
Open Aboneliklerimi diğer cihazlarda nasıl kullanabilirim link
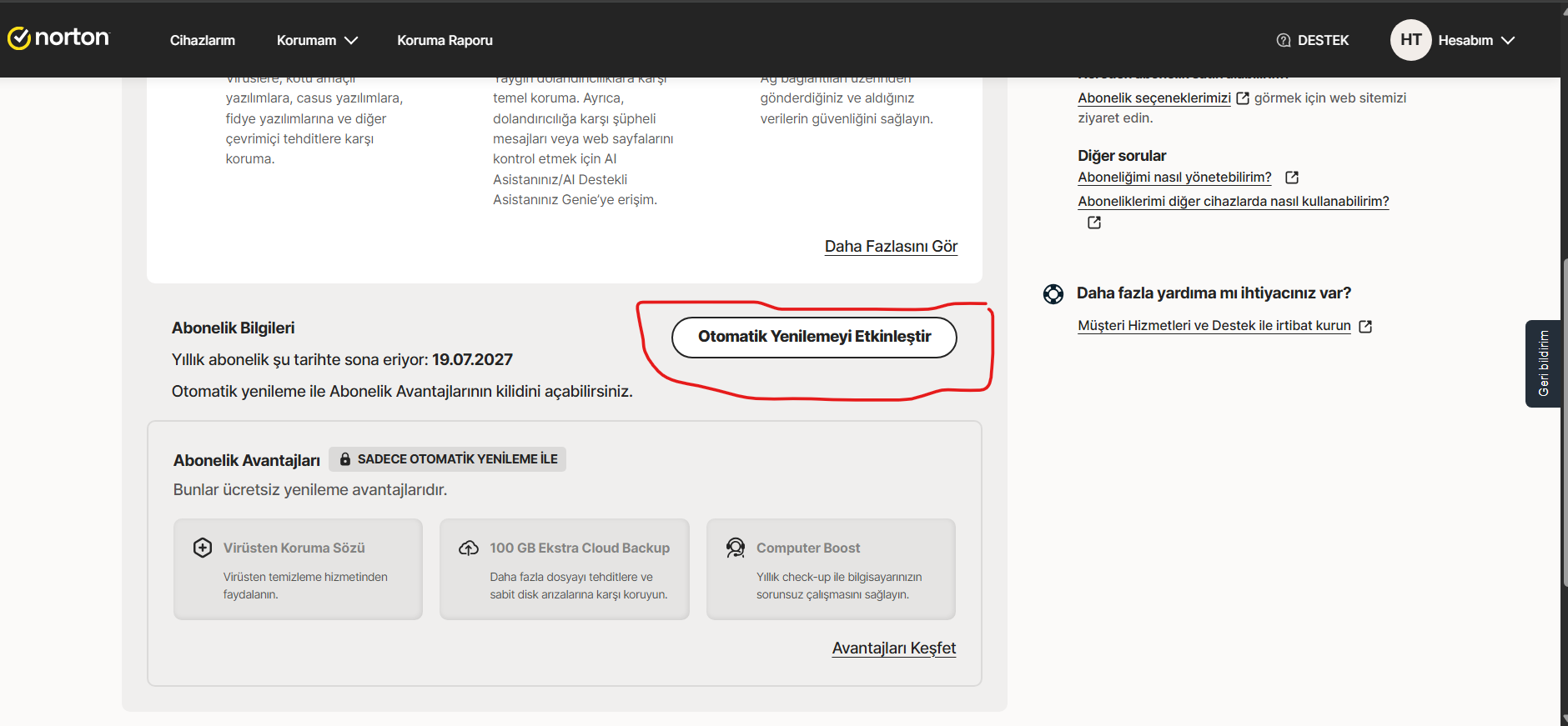point(1234,201)
